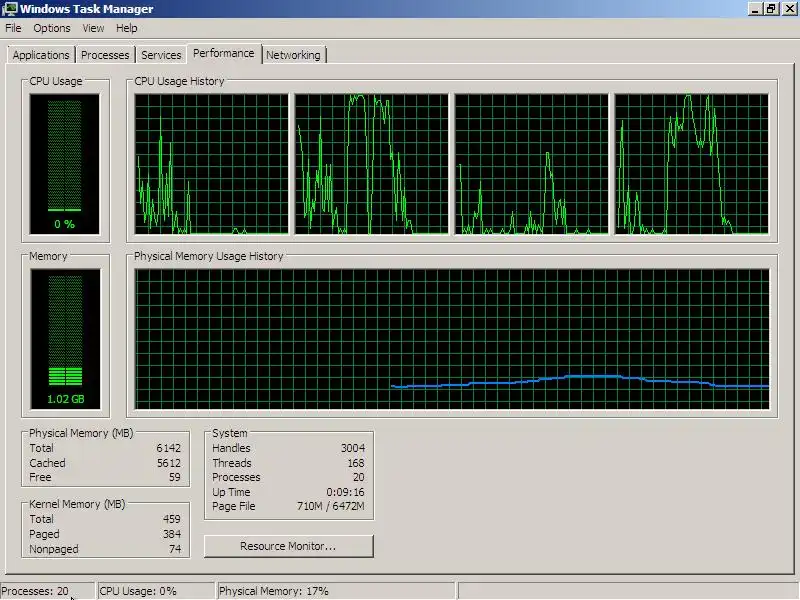
Task: Click the kernel memory Total value 459
Action: (172, 519)
